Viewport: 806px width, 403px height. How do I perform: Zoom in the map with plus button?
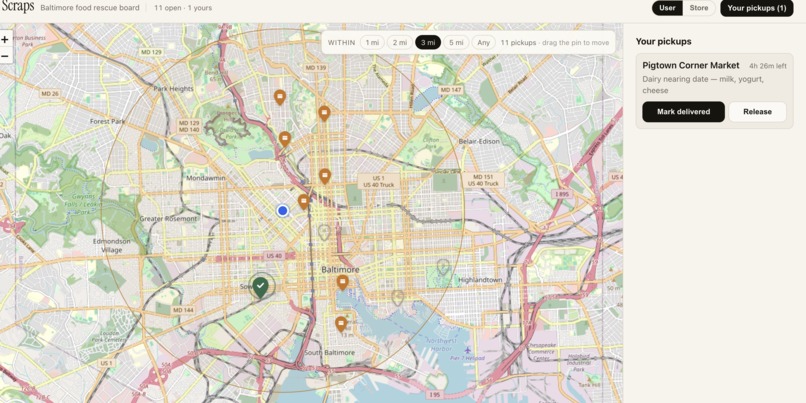(x=5, y=40)
